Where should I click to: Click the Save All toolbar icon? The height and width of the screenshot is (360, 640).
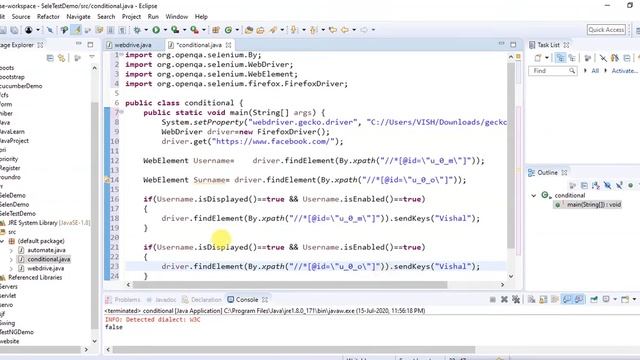14,30
